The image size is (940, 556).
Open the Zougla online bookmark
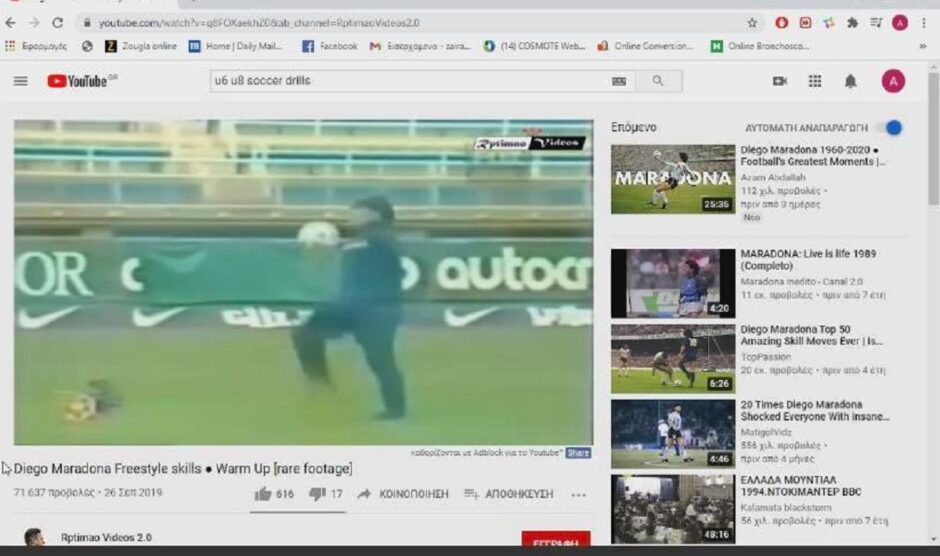click(x=141, y=46)
